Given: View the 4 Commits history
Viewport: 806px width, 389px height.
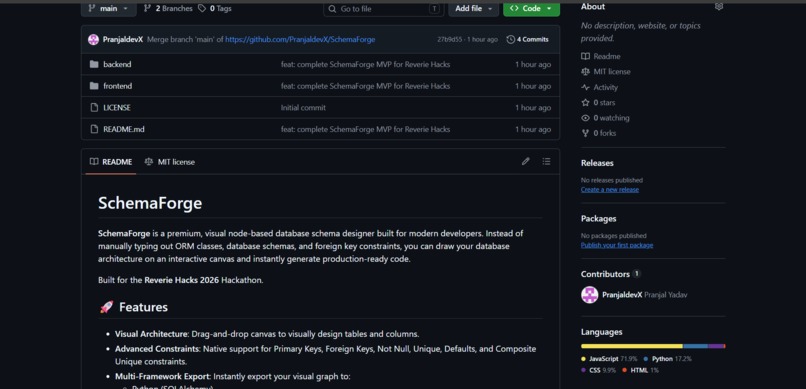Looking at the screenshot, I should coord(527,40).
